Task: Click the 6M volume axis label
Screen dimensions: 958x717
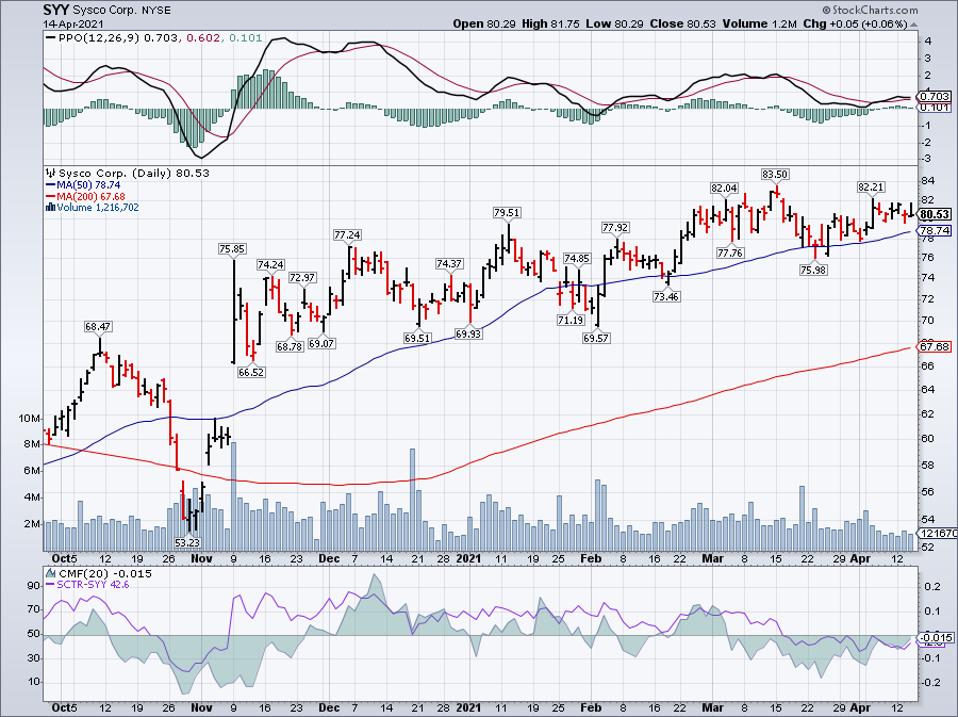Action: (x=32, y=470)
